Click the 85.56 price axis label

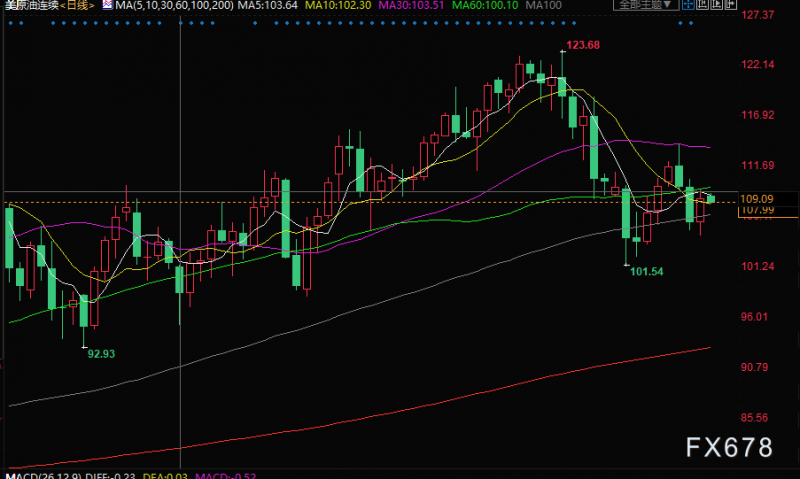pyautogui.click(x=754, y=418)
